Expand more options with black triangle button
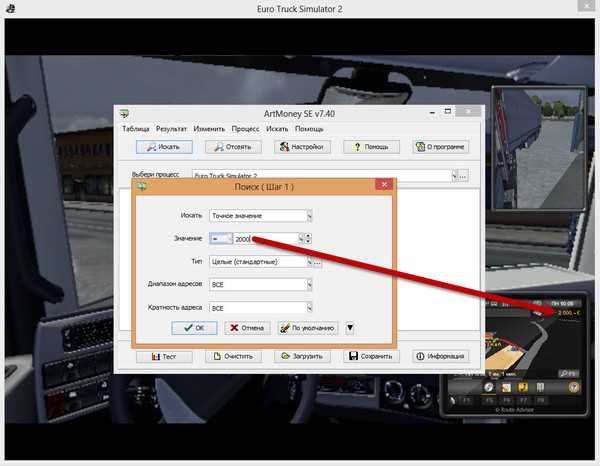The width and height of the screenshot is (600, 466). (x=350, y=328)
